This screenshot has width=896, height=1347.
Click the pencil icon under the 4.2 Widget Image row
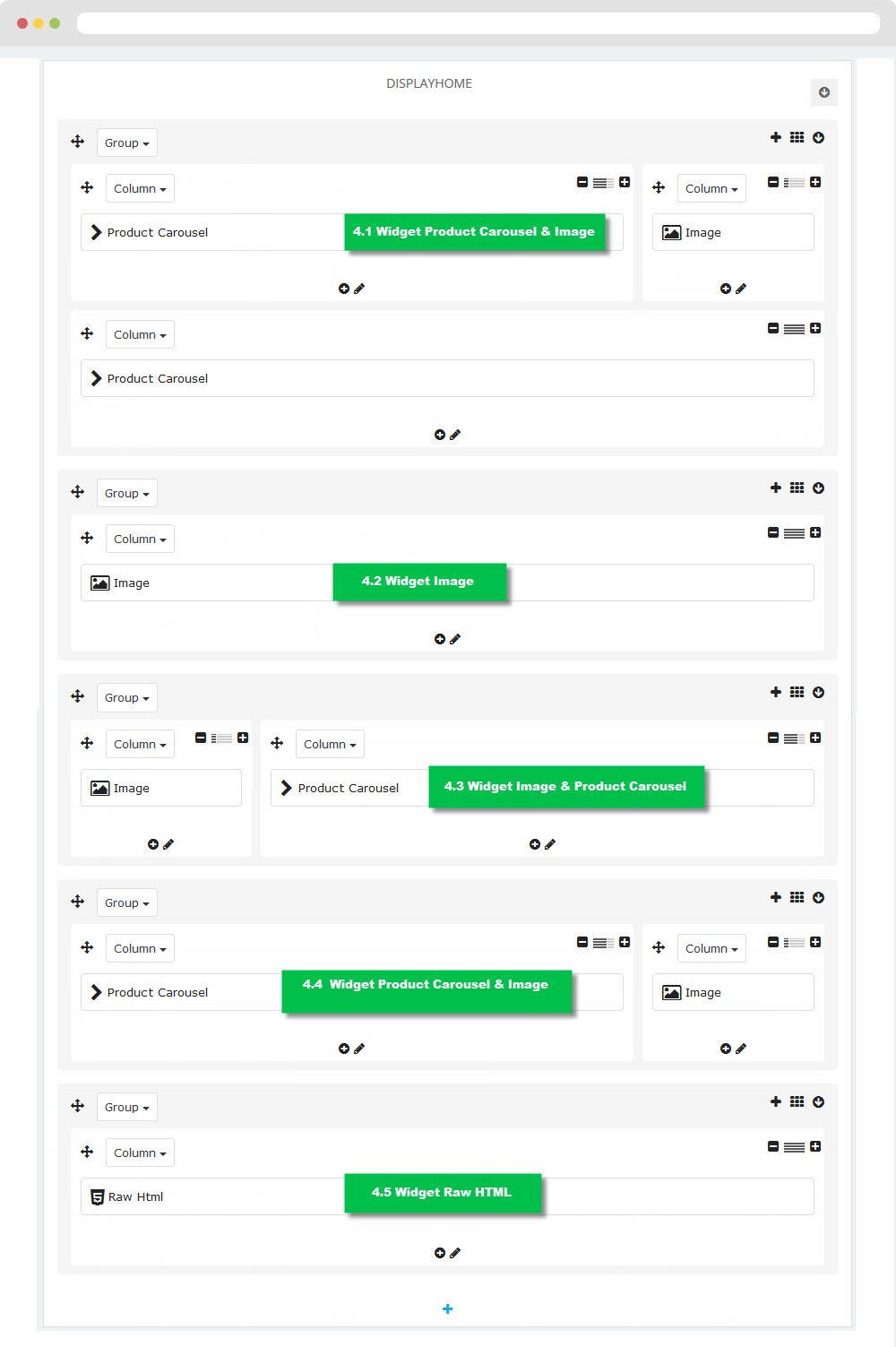click(455, 639)
